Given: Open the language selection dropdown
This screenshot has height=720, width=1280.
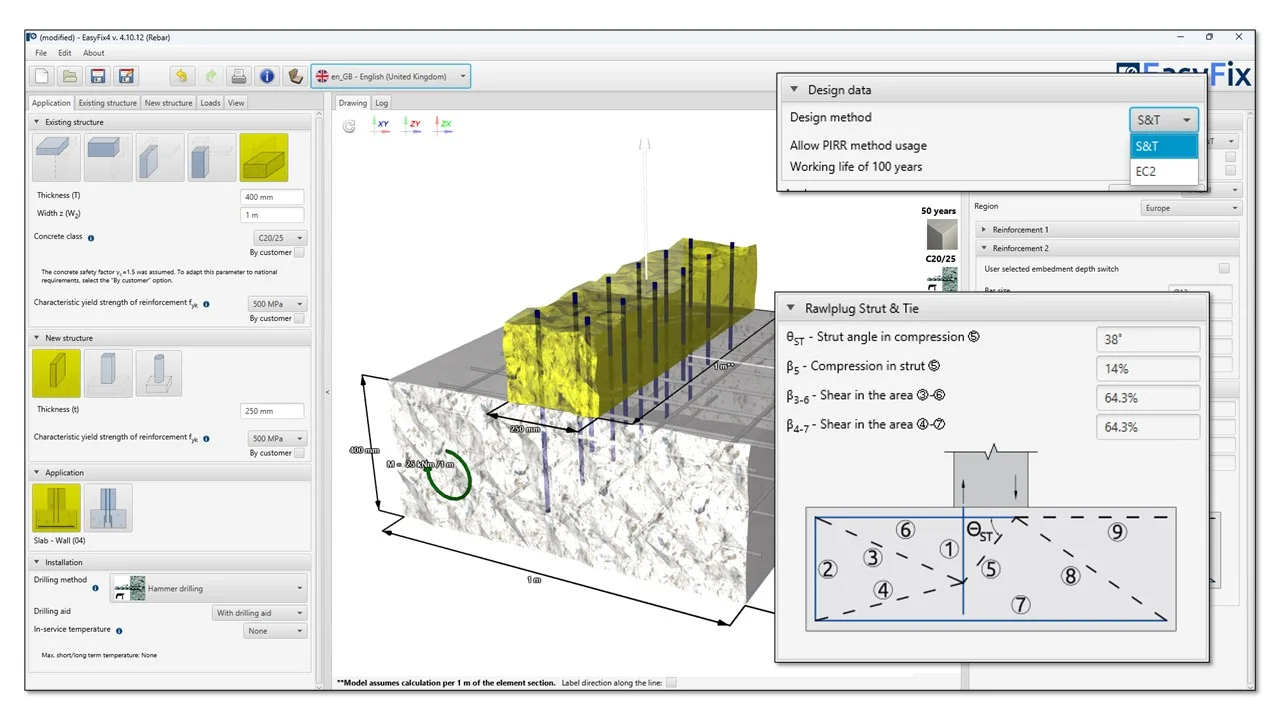Looking at the screenshot, I should [x=390, y=76].
